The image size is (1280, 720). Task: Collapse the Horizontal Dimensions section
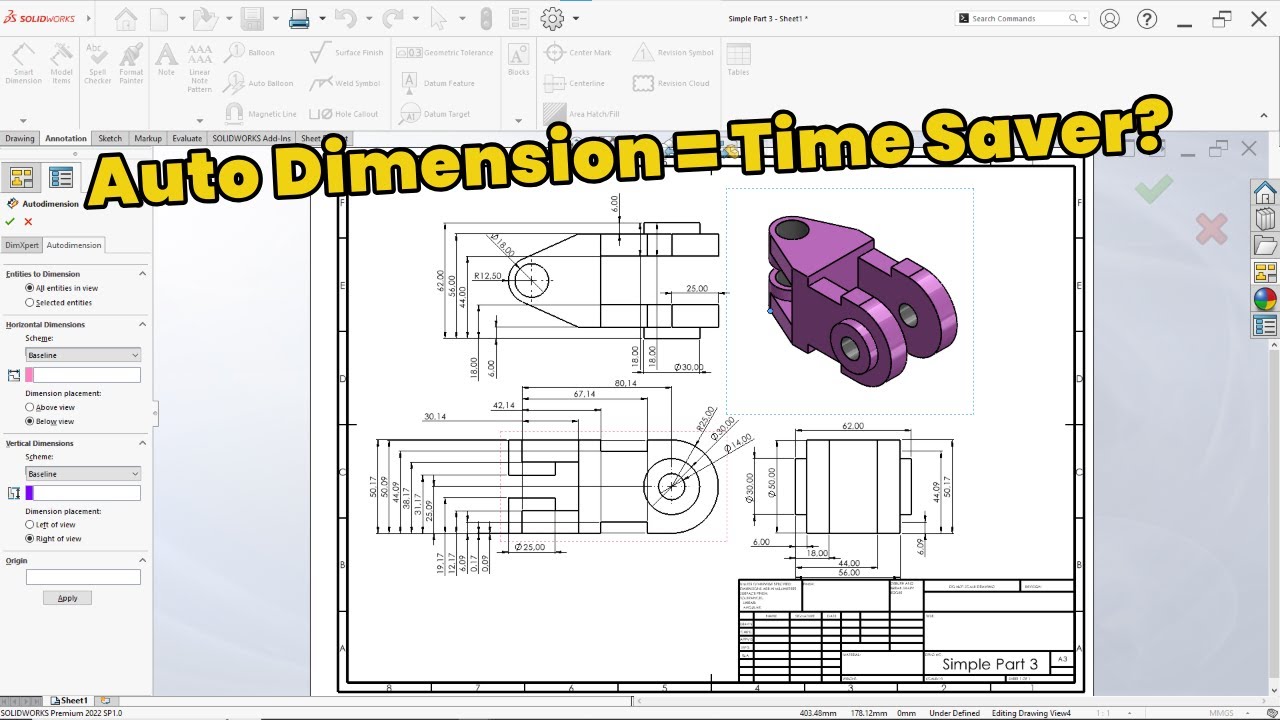point(142,324)
